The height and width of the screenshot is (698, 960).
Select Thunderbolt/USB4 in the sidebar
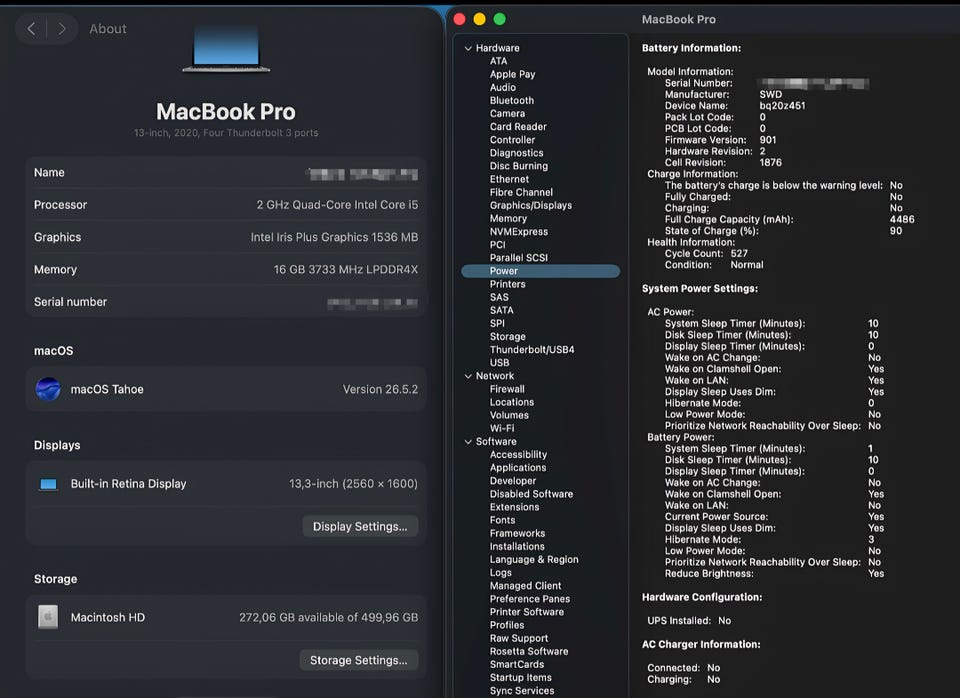coord(532,350)
